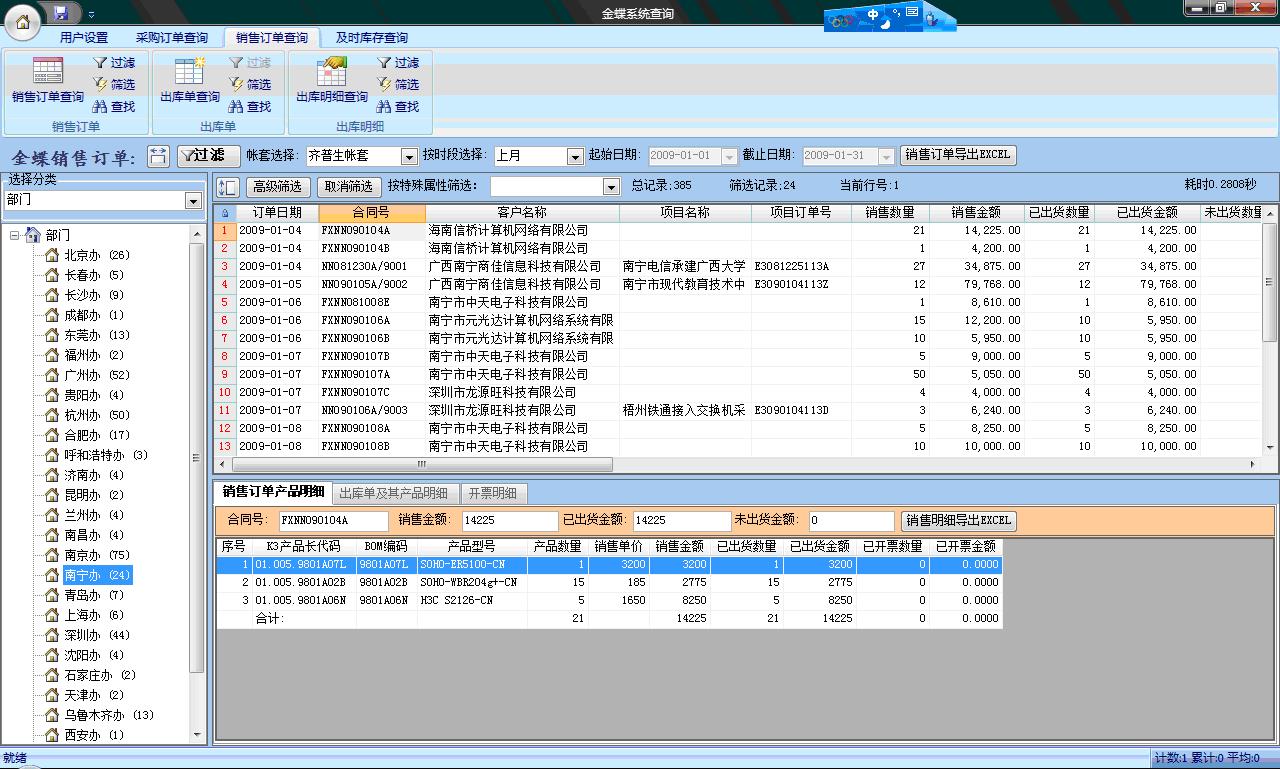Click the layout toggle icon left of 高级筛选
Viewport: 1280px width, 769px height.
click(227, 187)
